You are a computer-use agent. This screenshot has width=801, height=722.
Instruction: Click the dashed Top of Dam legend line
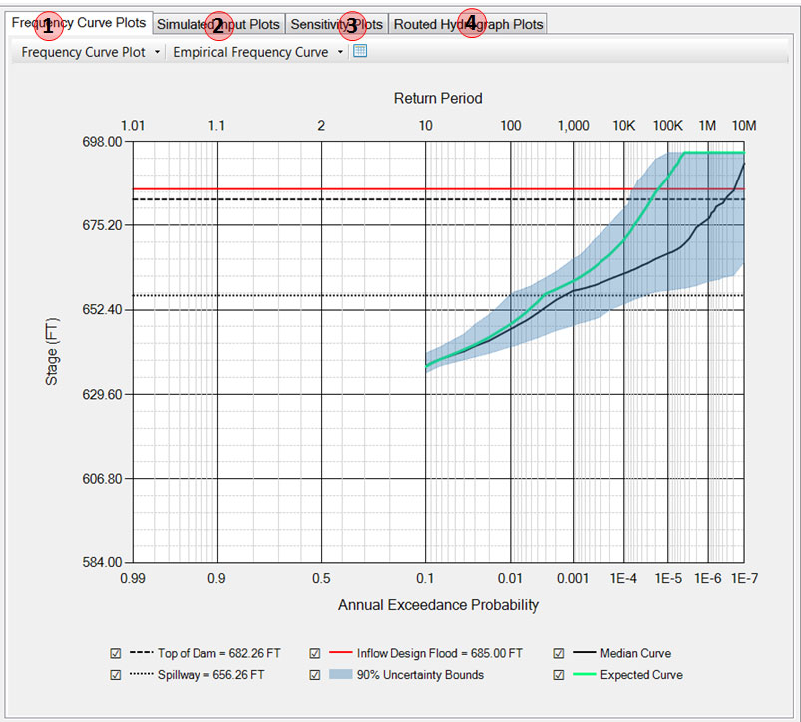click(141, 653)
